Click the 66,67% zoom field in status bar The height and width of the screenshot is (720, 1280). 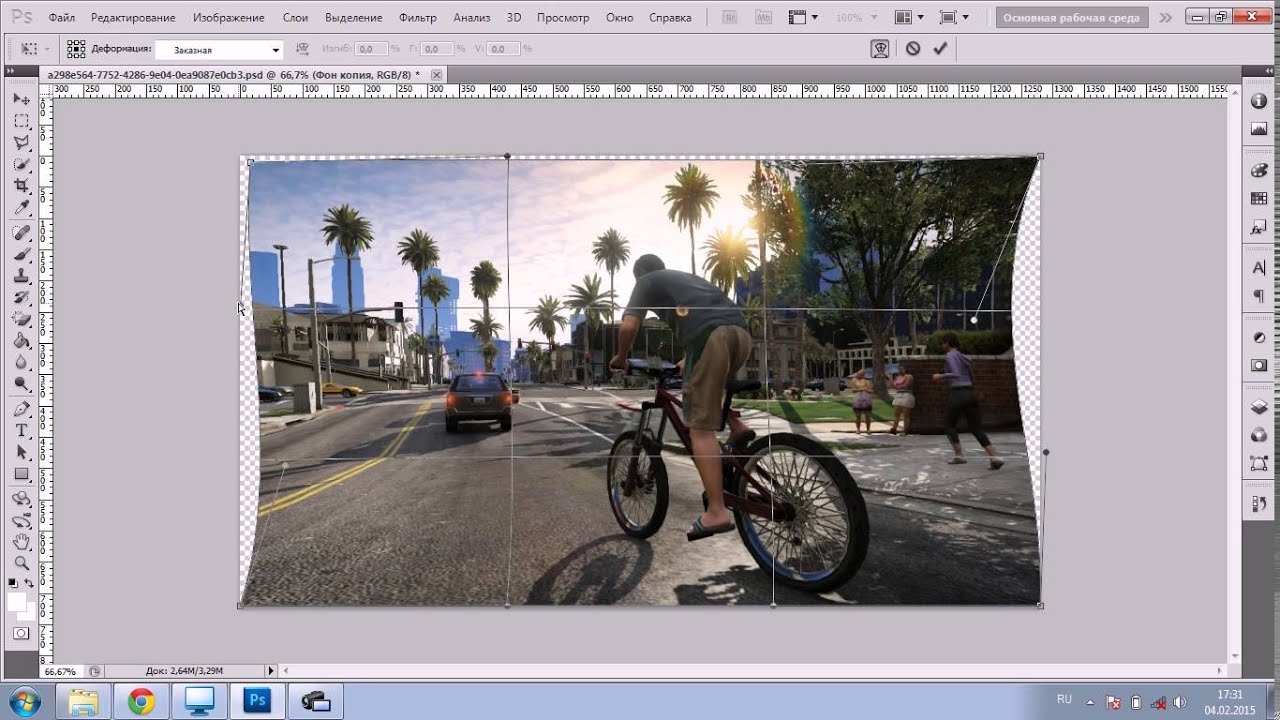click(60, 671)
